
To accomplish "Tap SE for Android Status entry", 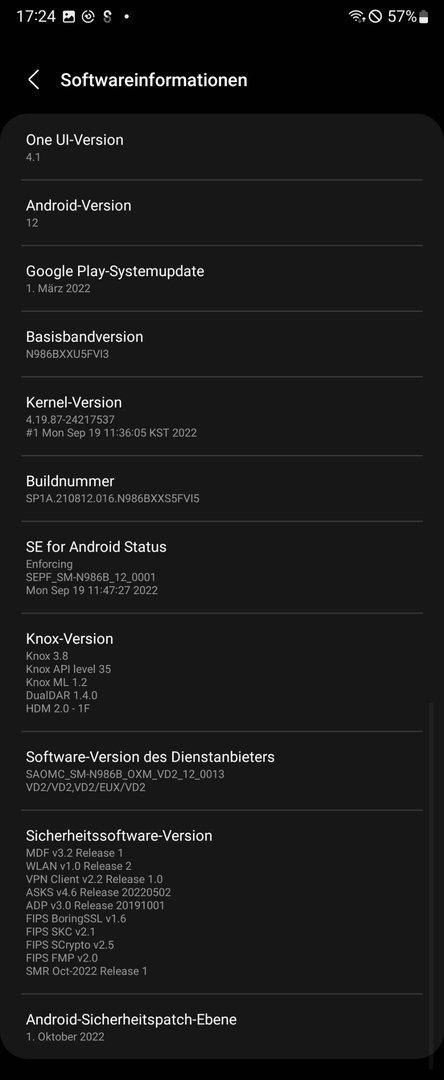I will point(222,567).
